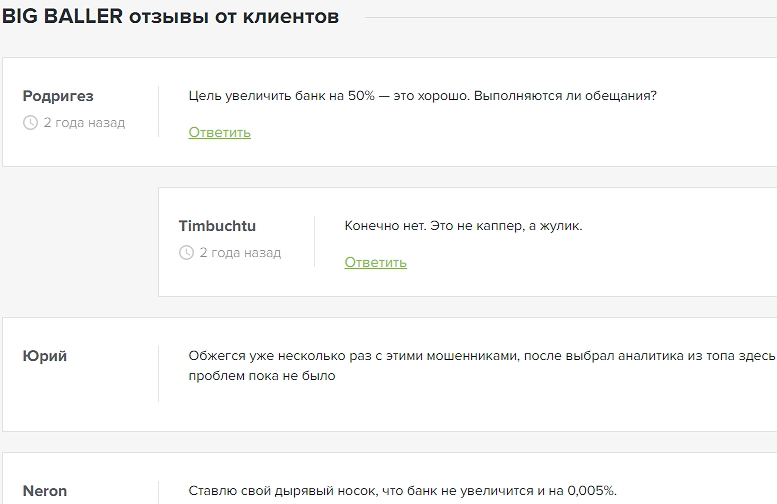Click the 'BIG BALLER отзывы от клиентов' heading
The height and width of the screenshot is (504, 777).
[x=170, y=17]
